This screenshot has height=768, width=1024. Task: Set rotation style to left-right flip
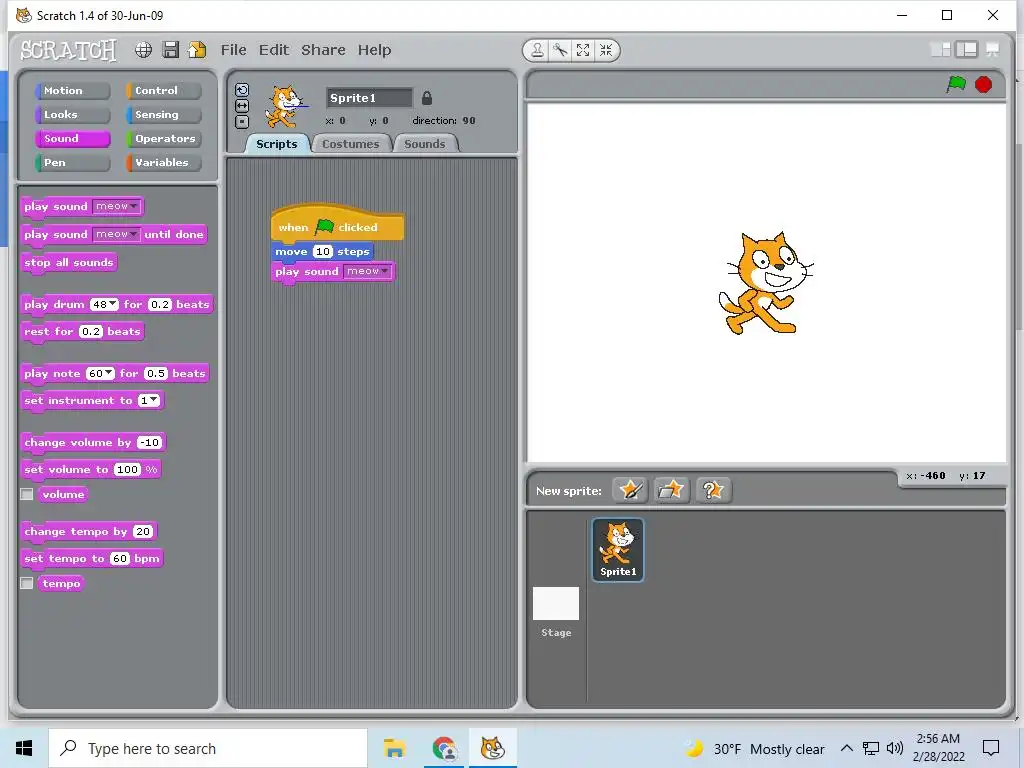point(242,106)
